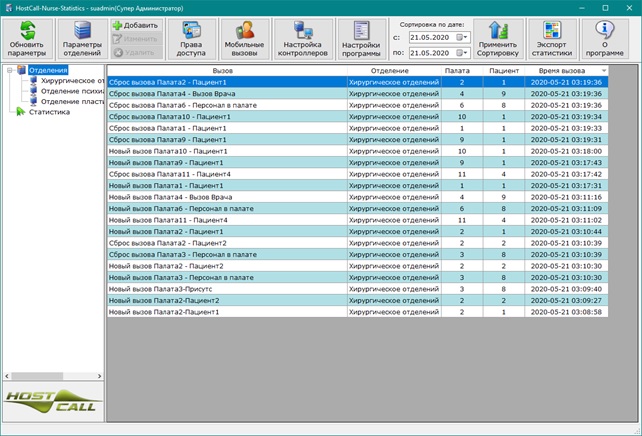The width and height of the screenshot is (642, 436).
Task: Select Статистика in the tree
Action: tap(49, 112)
